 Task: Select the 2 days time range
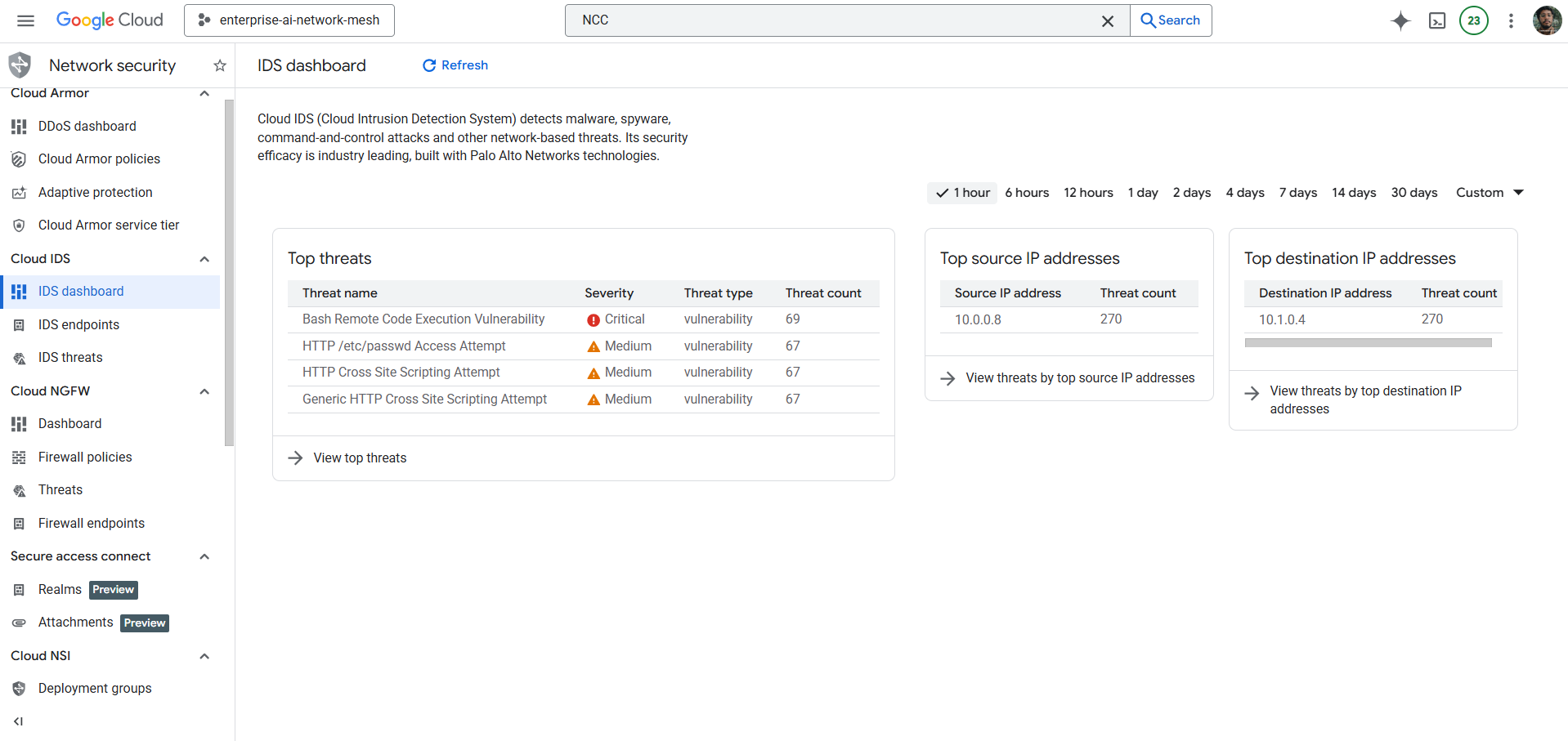coord(1192,193)
